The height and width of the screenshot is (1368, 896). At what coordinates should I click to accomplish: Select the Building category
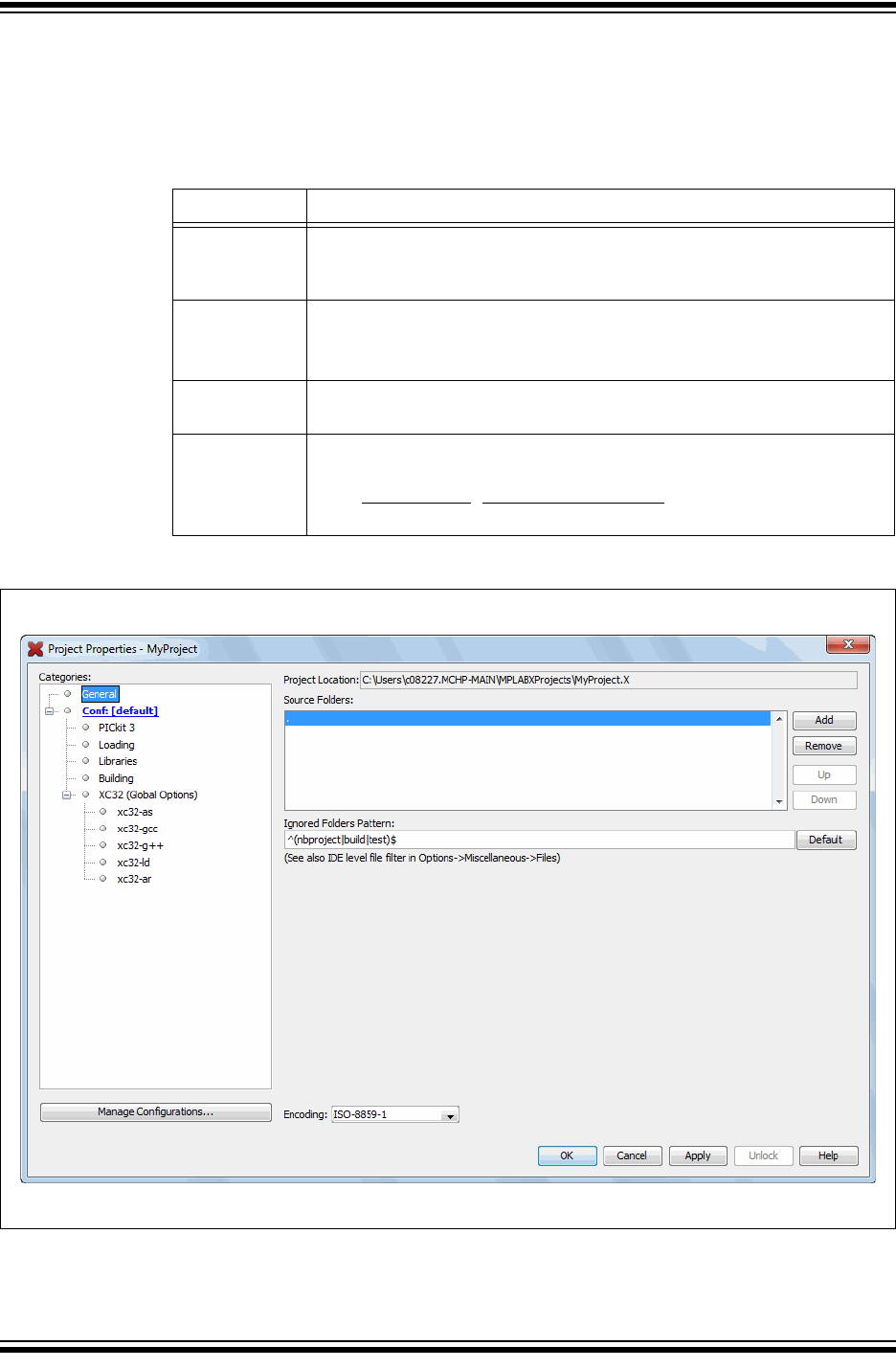click(x=116, y=778)
